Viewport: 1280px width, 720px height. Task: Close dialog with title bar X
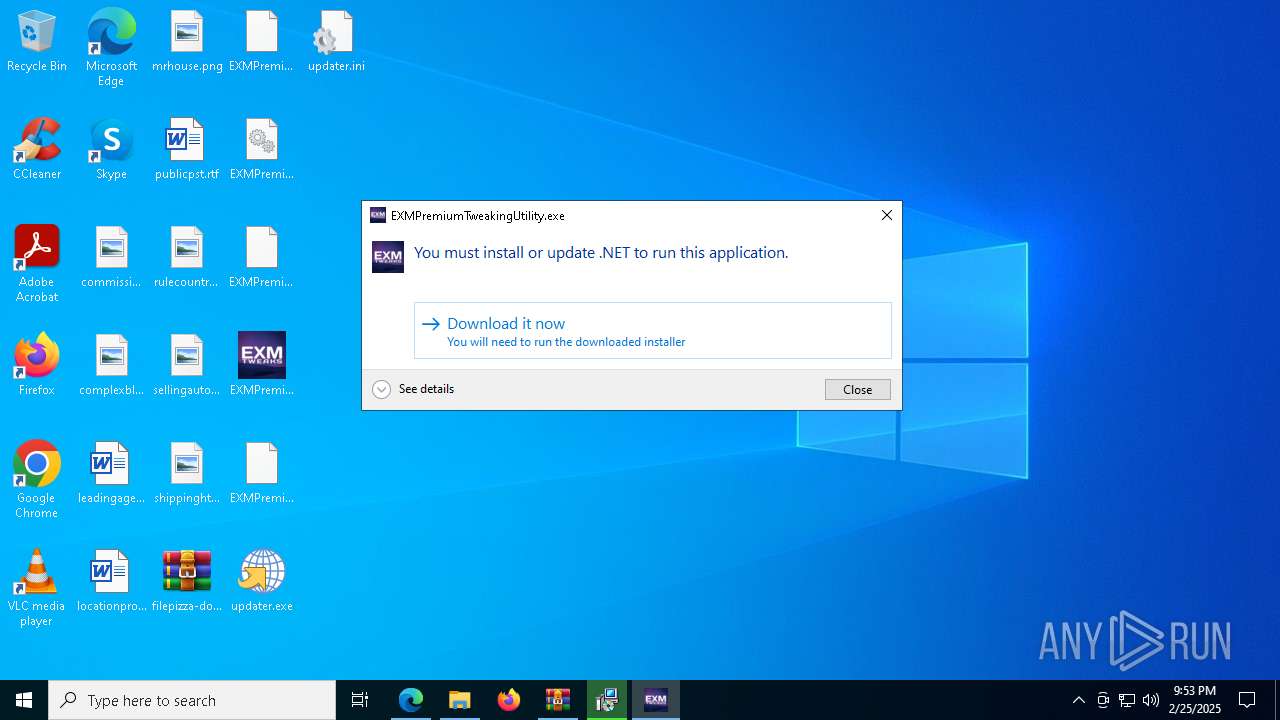click(x=887, y=215)
